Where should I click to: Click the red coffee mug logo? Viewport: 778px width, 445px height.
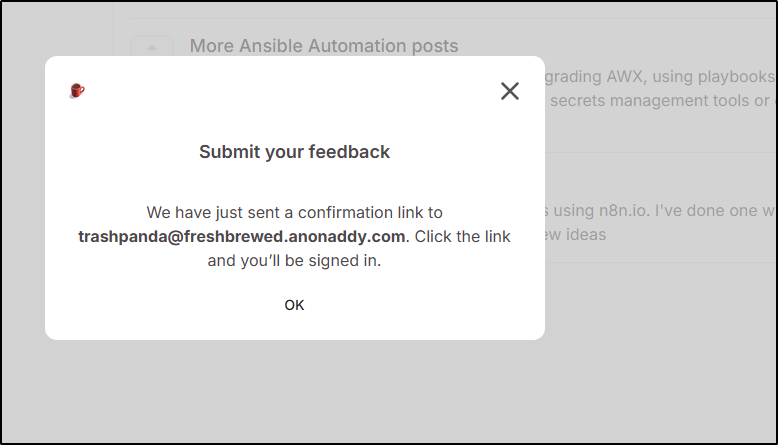tap(77, 91)
